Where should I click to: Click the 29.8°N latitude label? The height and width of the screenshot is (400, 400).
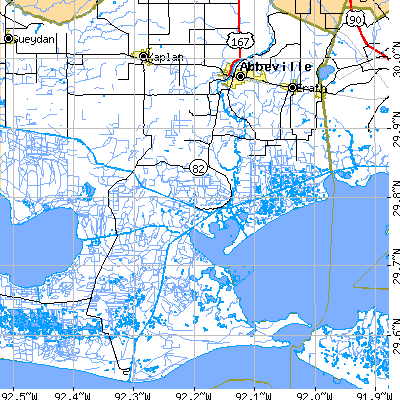coord(396,199)
